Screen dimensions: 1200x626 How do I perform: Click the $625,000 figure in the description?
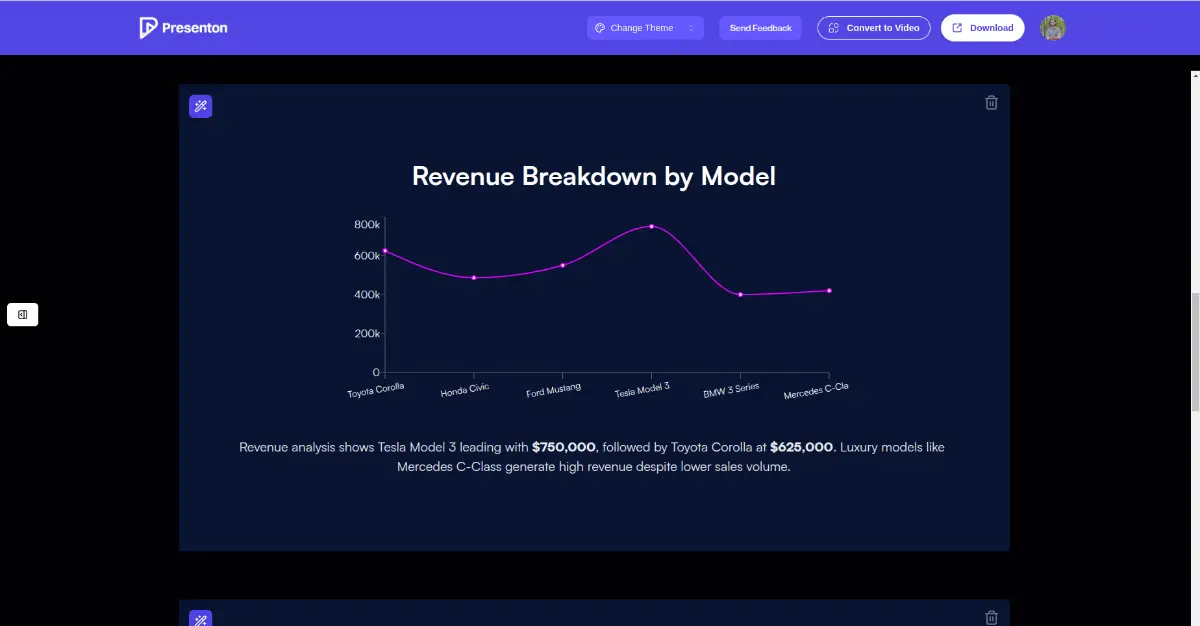pos(801,447)
